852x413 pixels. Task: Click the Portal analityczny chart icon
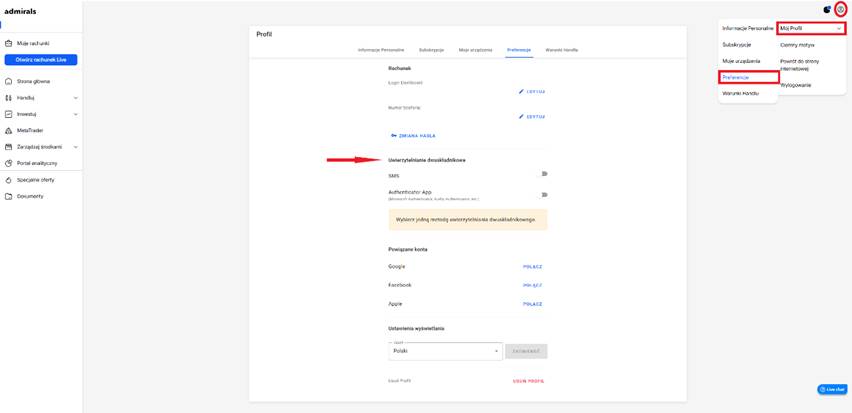tap(8, 163)
